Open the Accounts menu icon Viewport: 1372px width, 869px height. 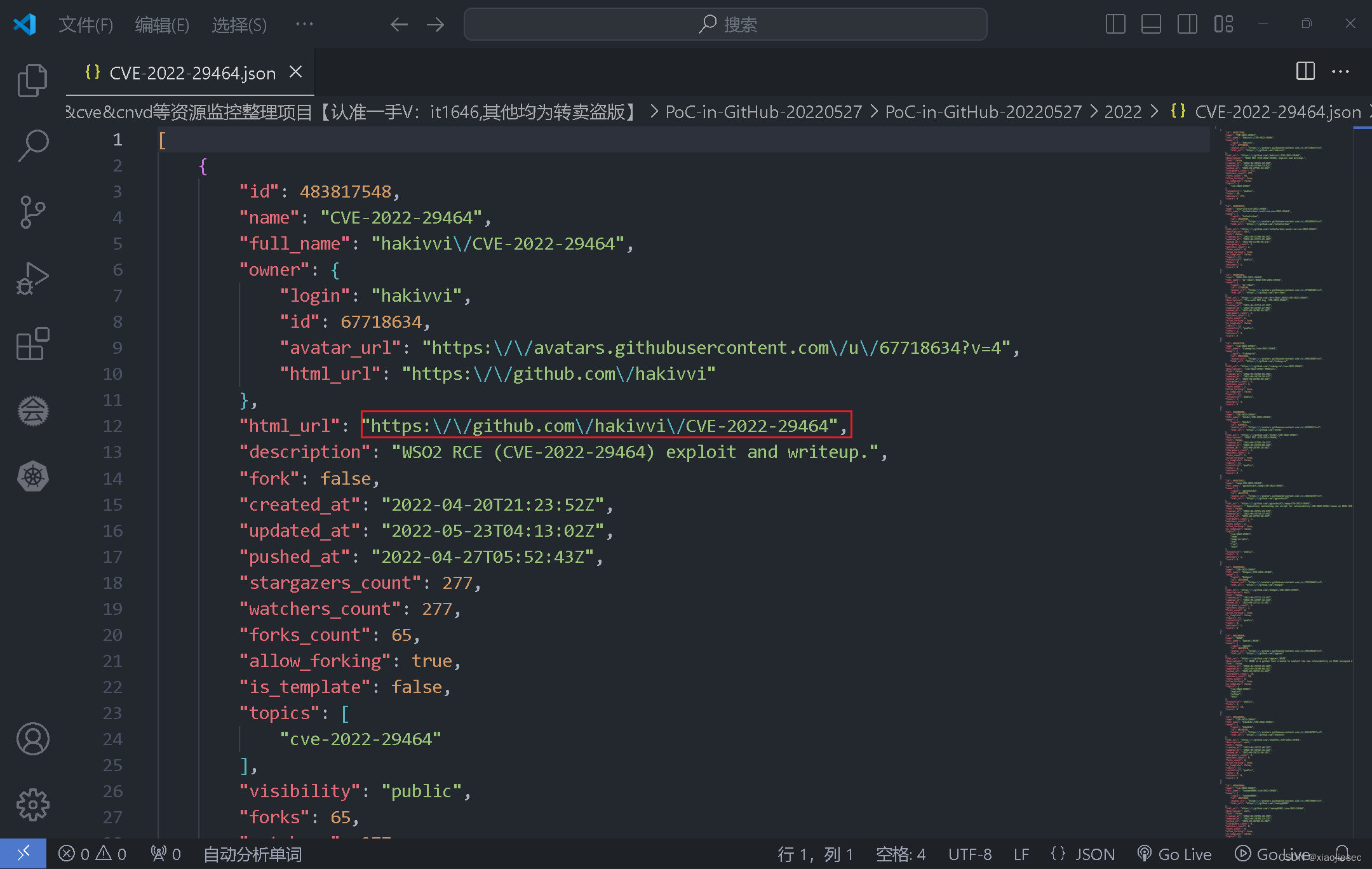pos(32,739)
